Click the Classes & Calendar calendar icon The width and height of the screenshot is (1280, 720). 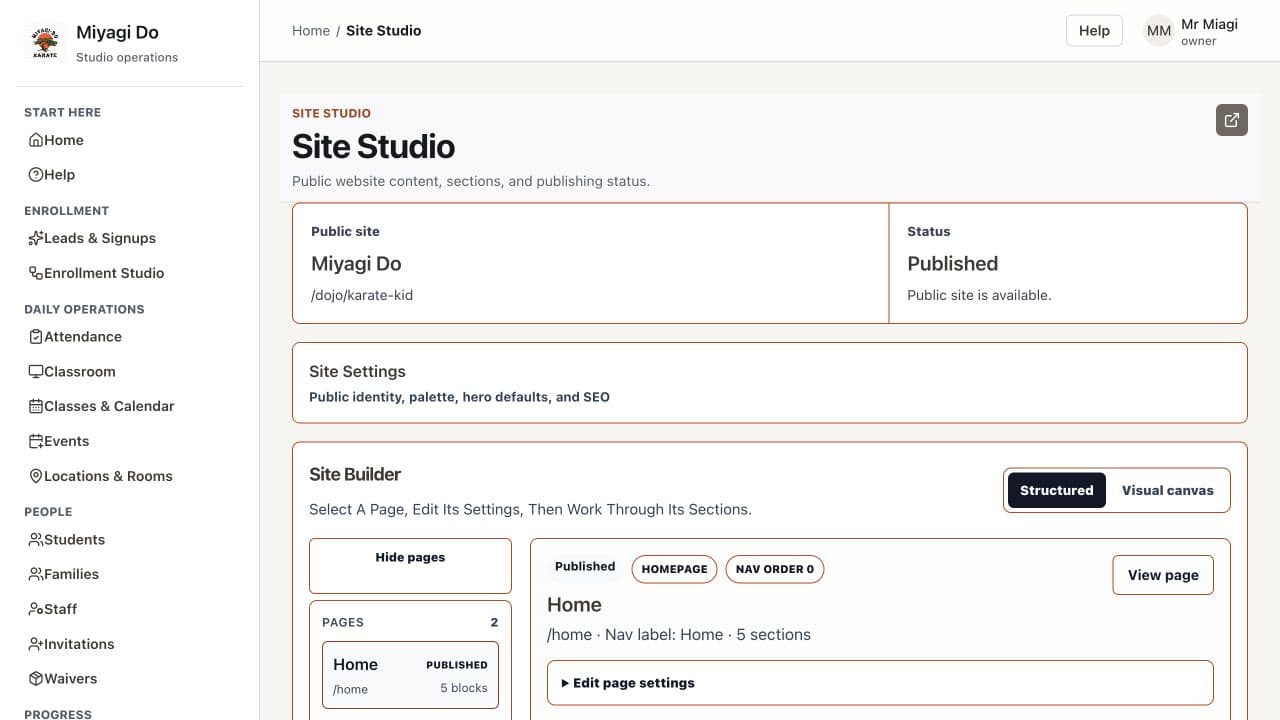[x=36, y=406]
